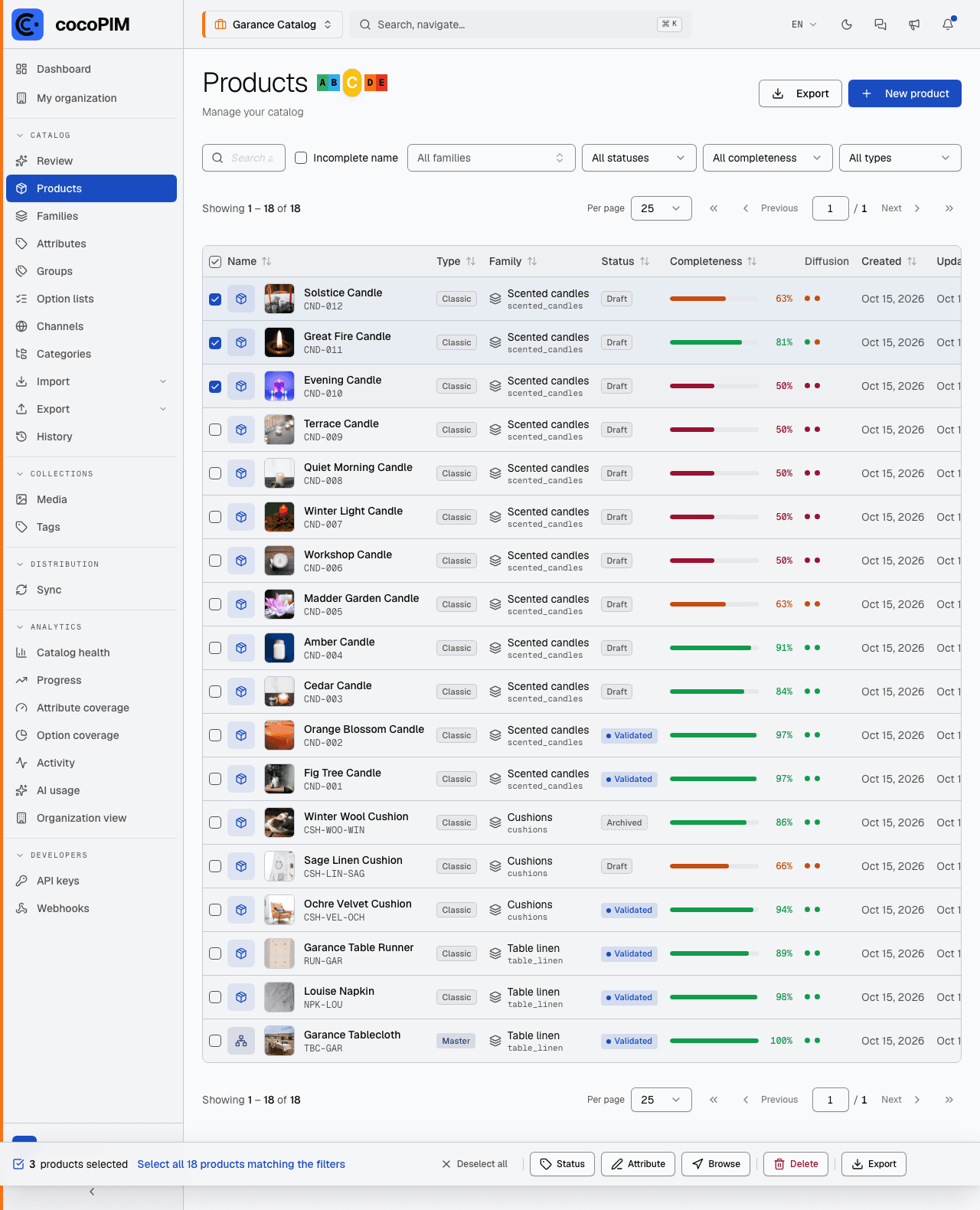Screen dimensions: 980x1210
Task: Click Great Fire Candle completeness bar
Action: pyautogui.click(x=713, y=342)
